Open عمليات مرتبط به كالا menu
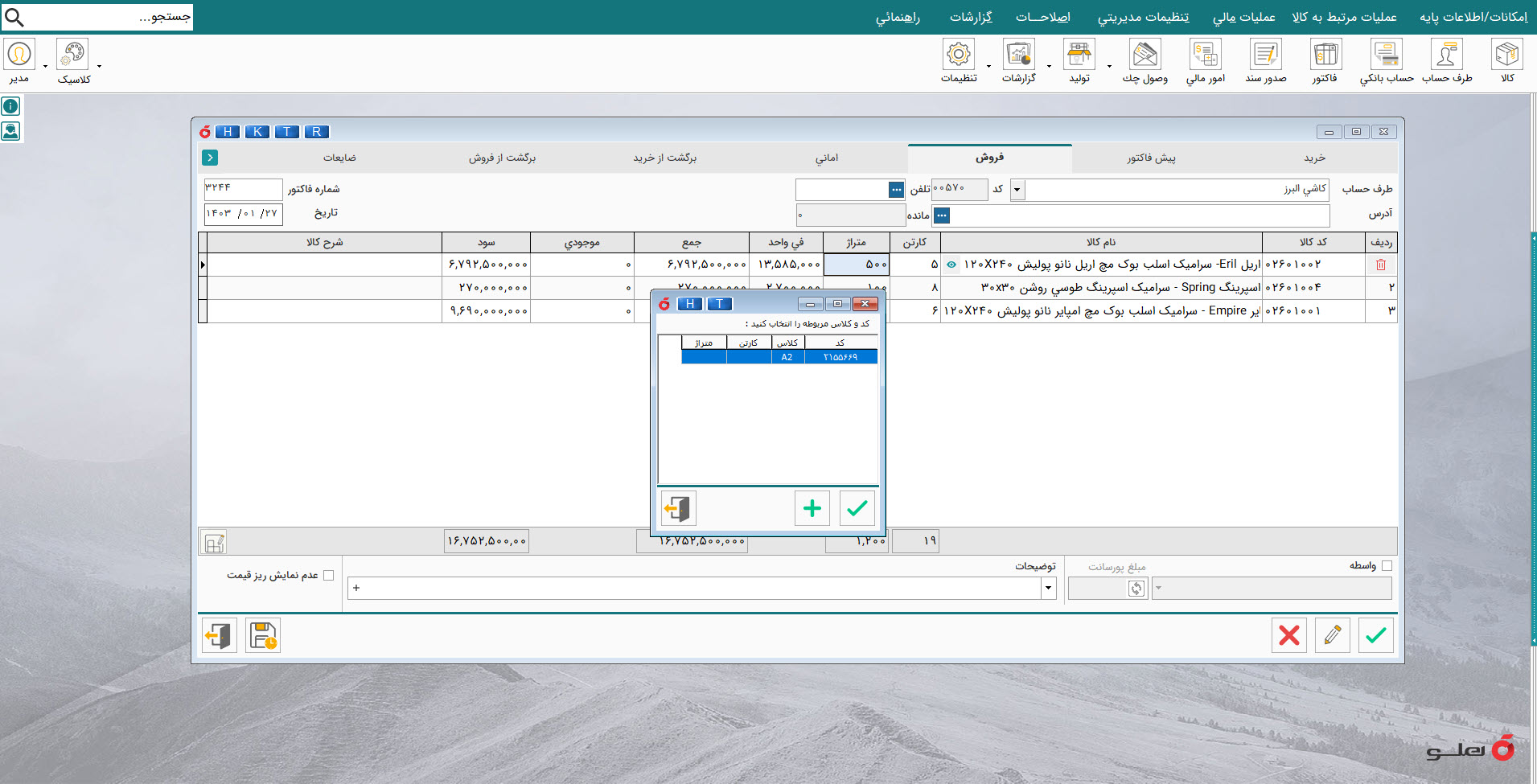Screen dimensions: 1537x784 point(1344,17)
